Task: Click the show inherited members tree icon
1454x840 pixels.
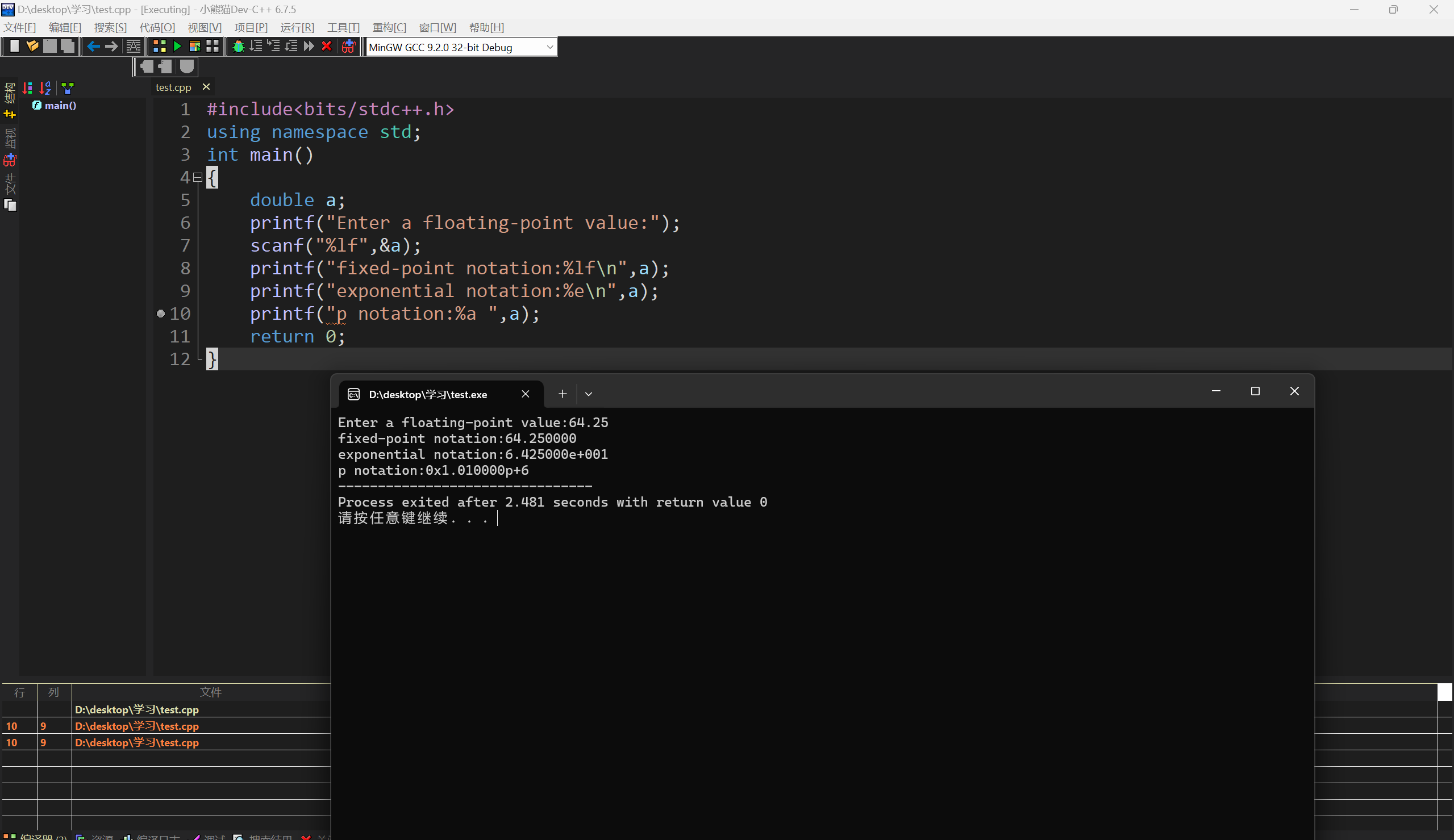Action: point(68,88)
